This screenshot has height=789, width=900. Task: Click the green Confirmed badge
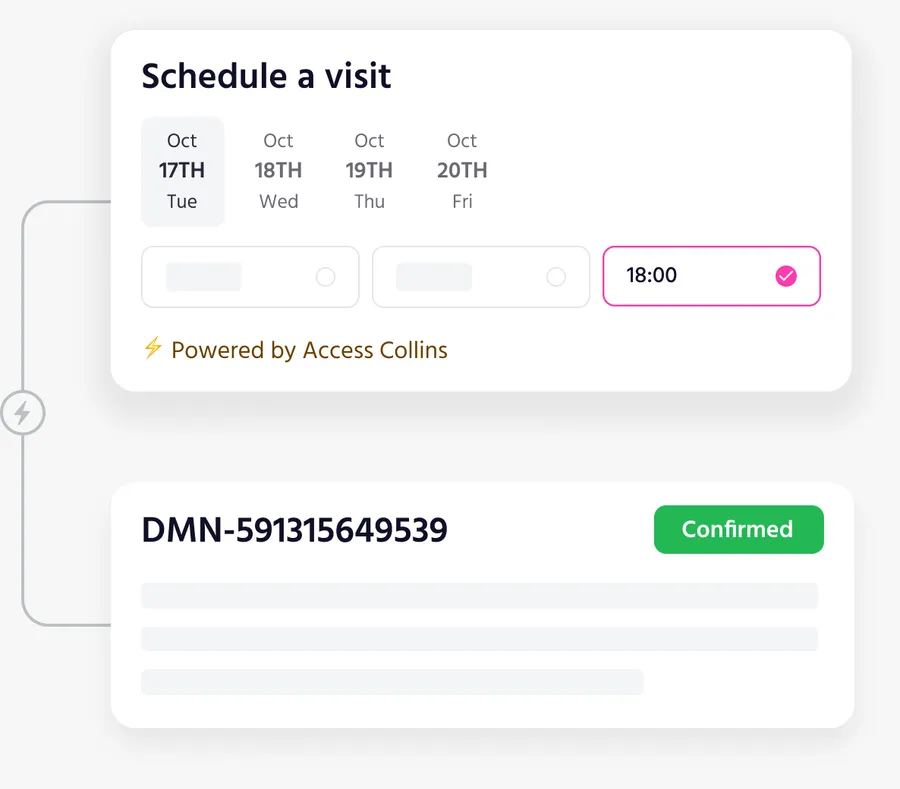tap(738, 529)
